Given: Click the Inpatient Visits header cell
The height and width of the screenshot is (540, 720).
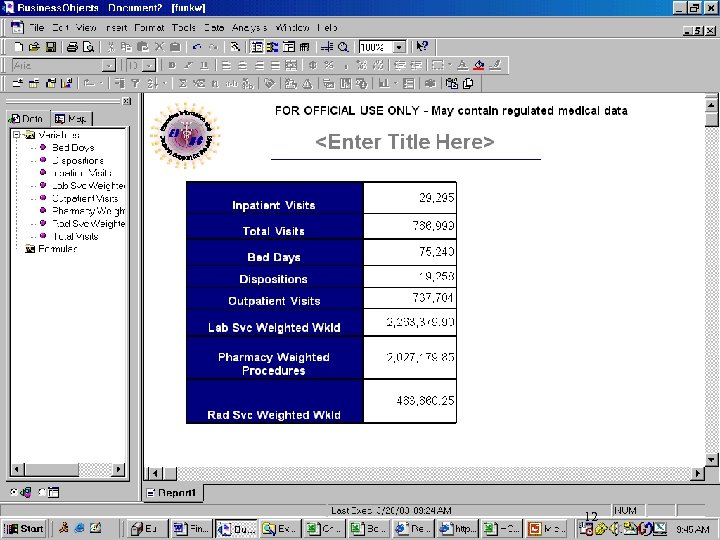Looking at the screenshot, I should (275, 198).
